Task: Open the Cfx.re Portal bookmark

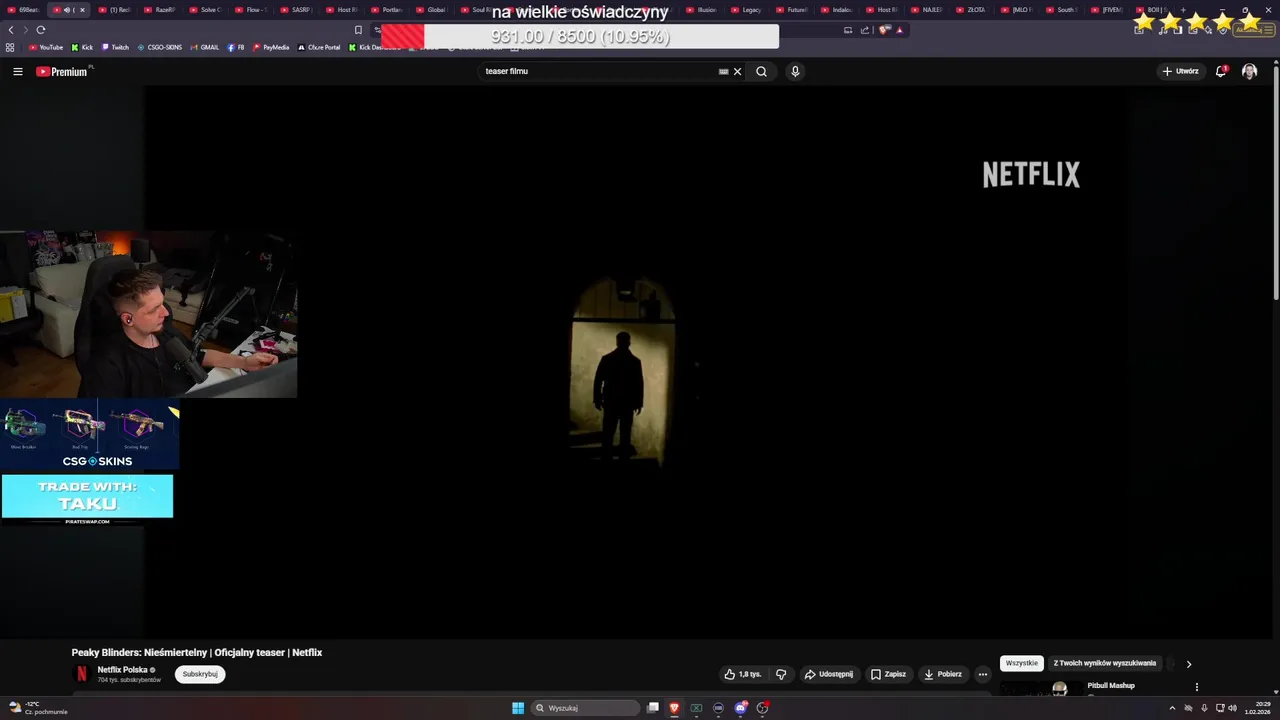Action: point(319,47)
